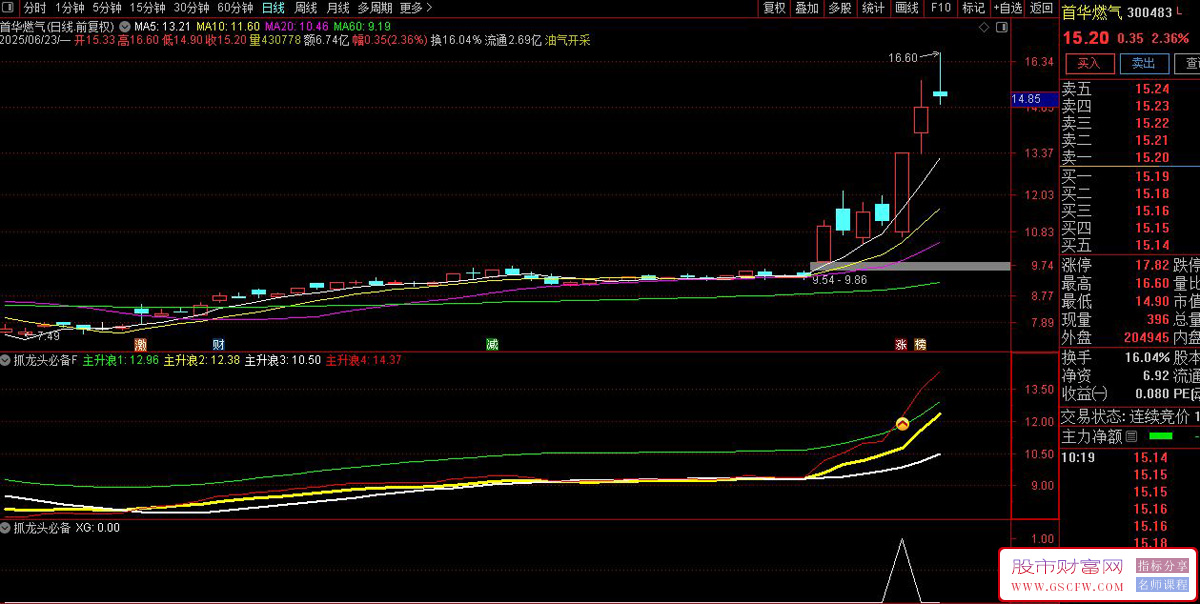
Task: Click the 多股 multi-stock button
Action: coord(840,7)
